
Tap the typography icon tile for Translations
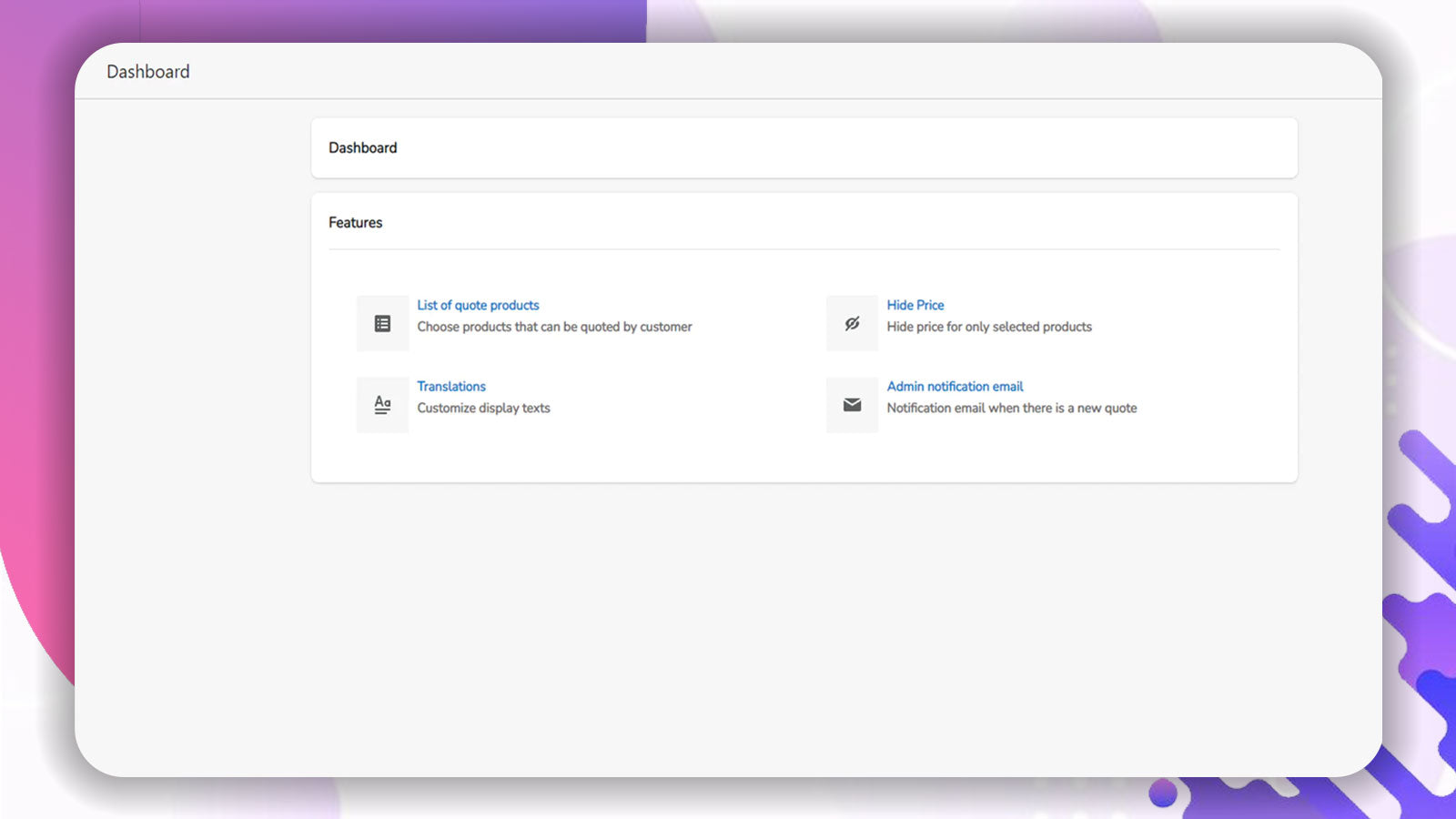(x=381, y=404)
